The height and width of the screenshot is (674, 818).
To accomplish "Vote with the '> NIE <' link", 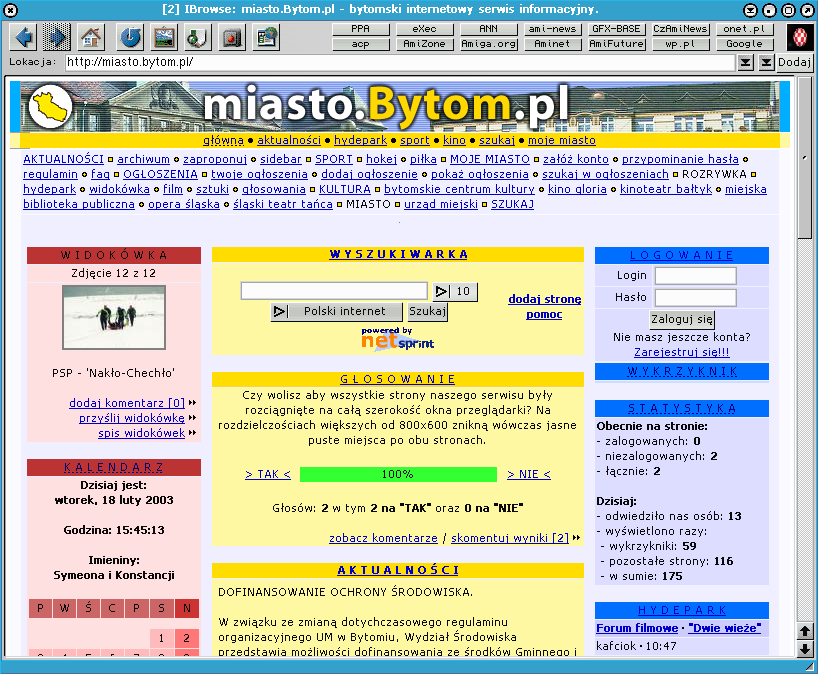I will tap(529, 474).
